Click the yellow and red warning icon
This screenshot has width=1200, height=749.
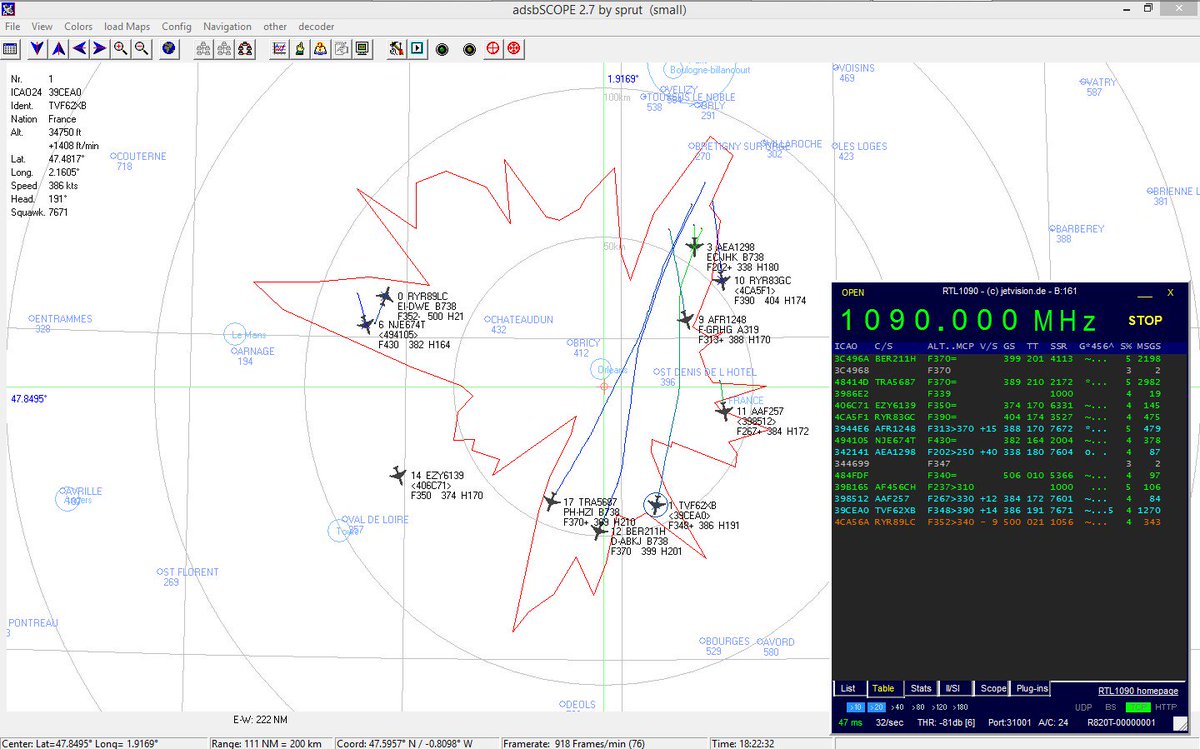point(320,47)
